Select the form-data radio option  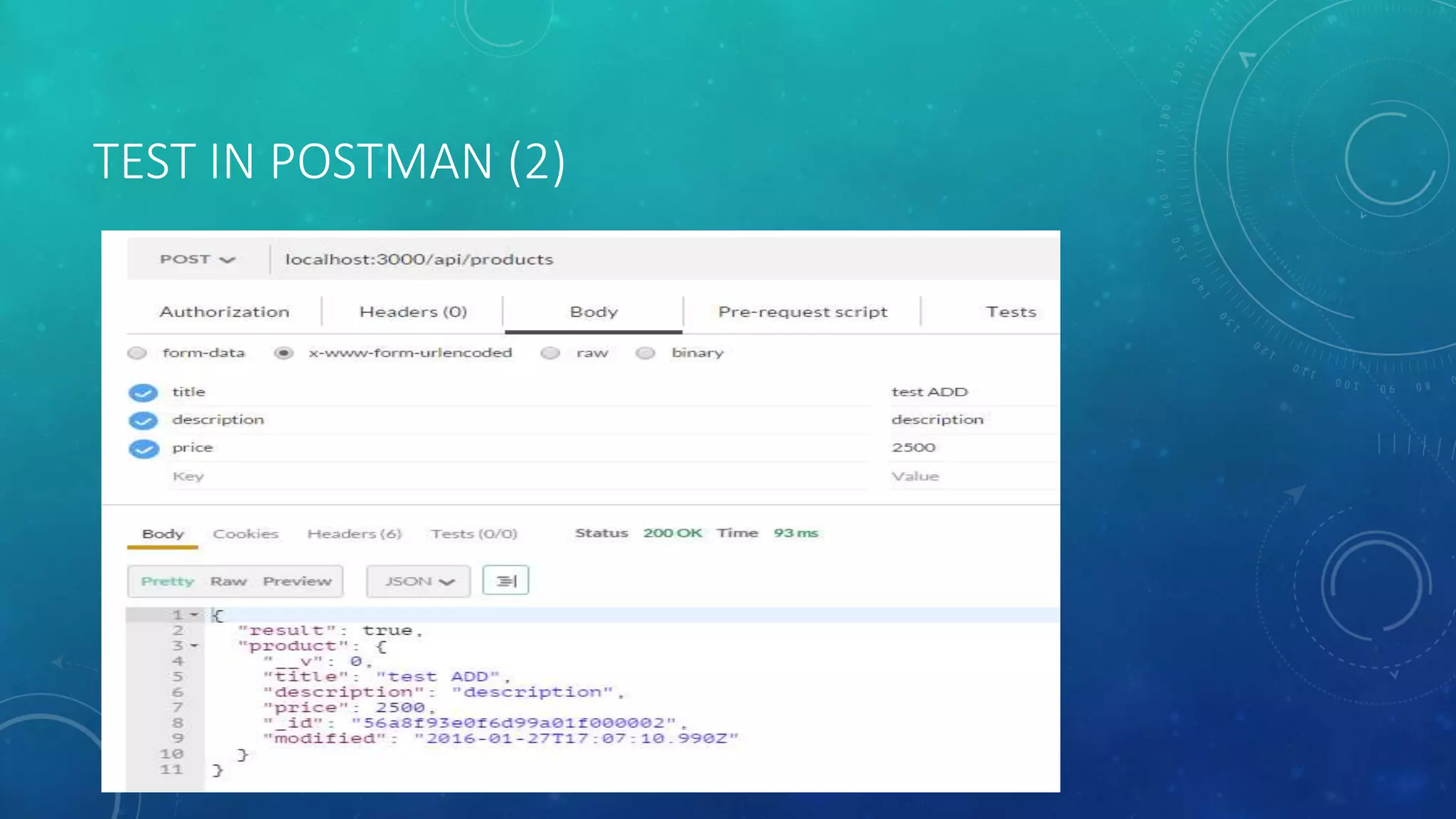tap(137, 353)
